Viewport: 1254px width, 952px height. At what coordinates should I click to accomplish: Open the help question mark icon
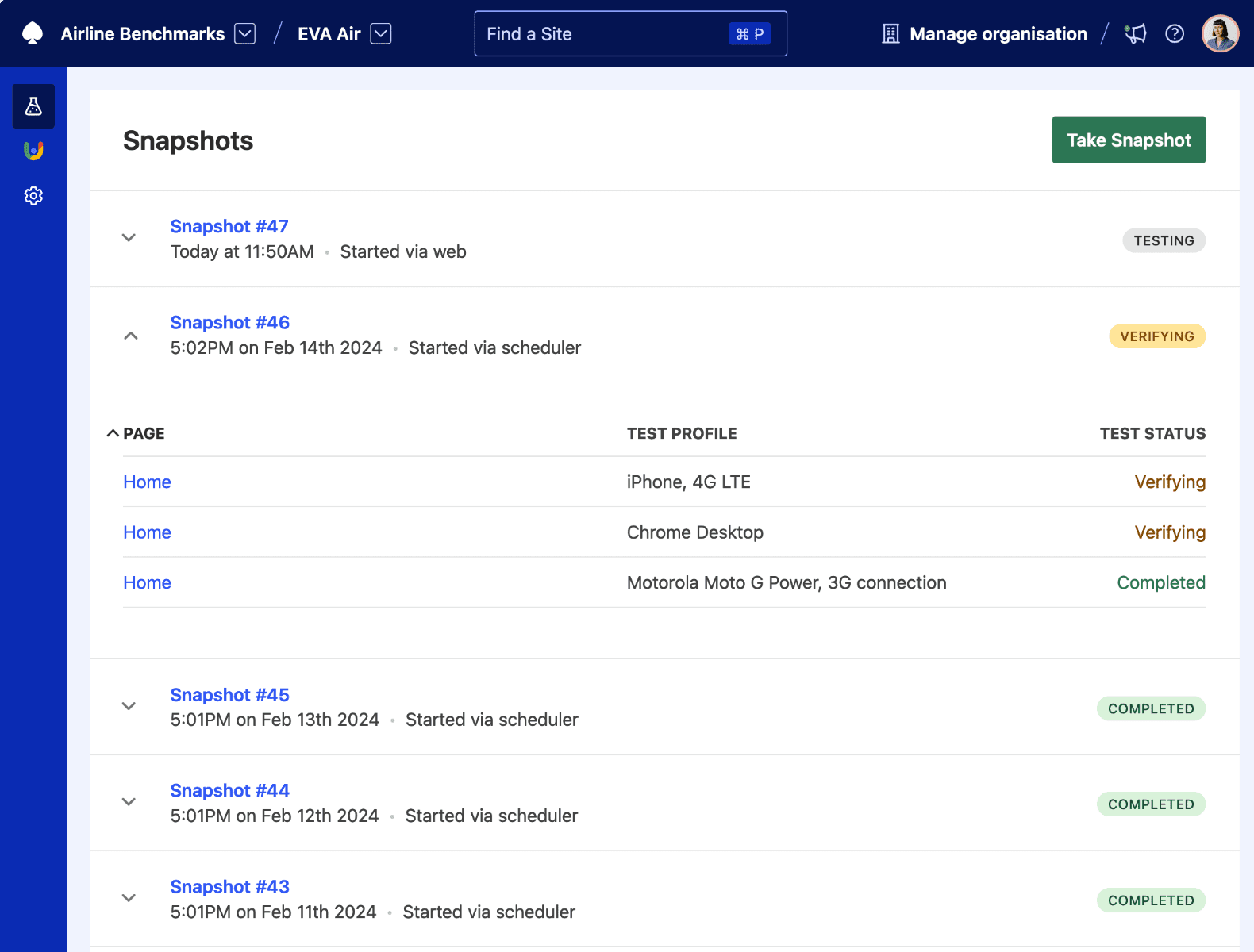1175,33
